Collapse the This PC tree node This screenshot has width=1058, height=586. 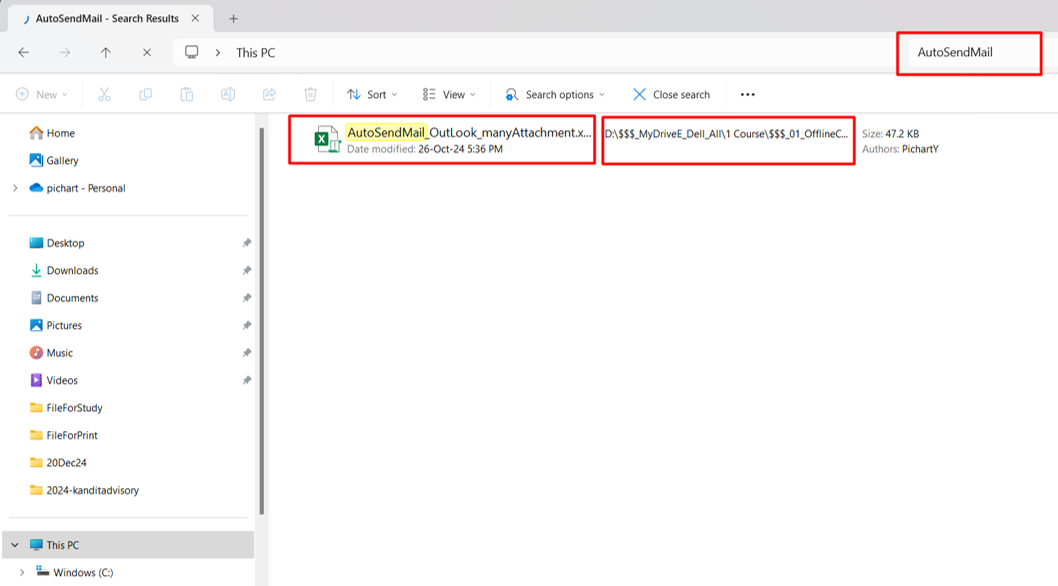(15, 545)
